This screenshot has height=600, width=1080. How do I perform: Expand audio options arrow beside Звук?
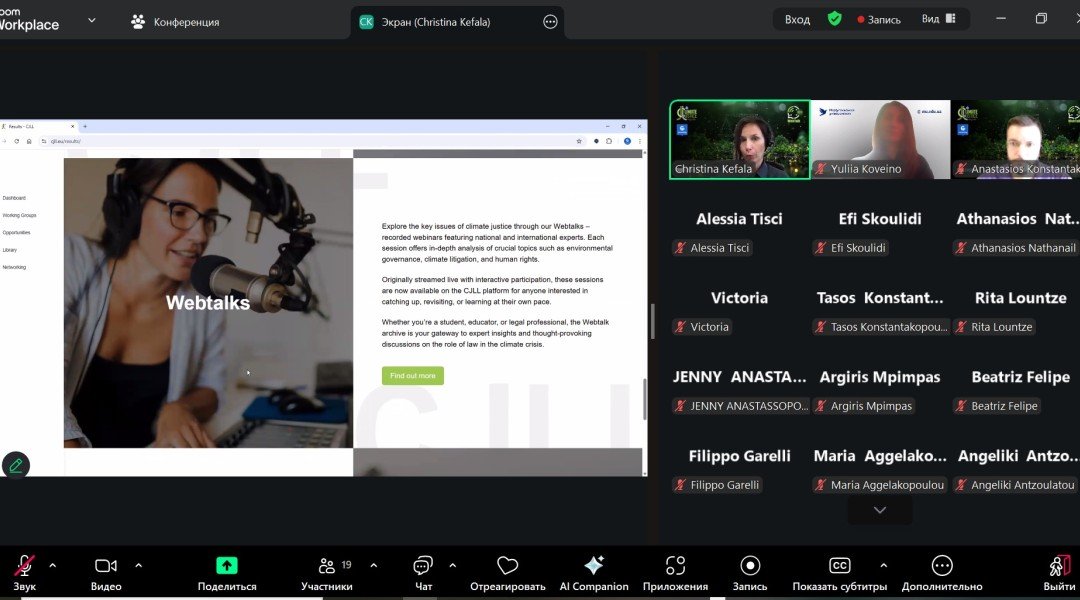[x=53, y=565]
